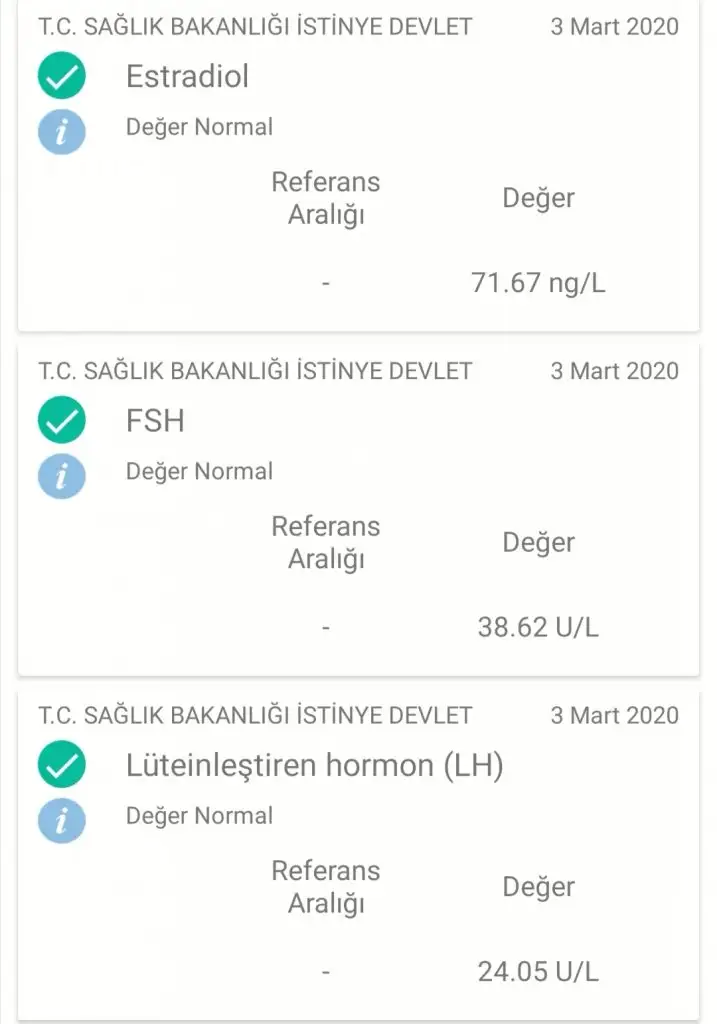Select the Estradiol value 71.67 ng/L
Viewport: 717px width, 1024px height.
click(x=538, y=283)
